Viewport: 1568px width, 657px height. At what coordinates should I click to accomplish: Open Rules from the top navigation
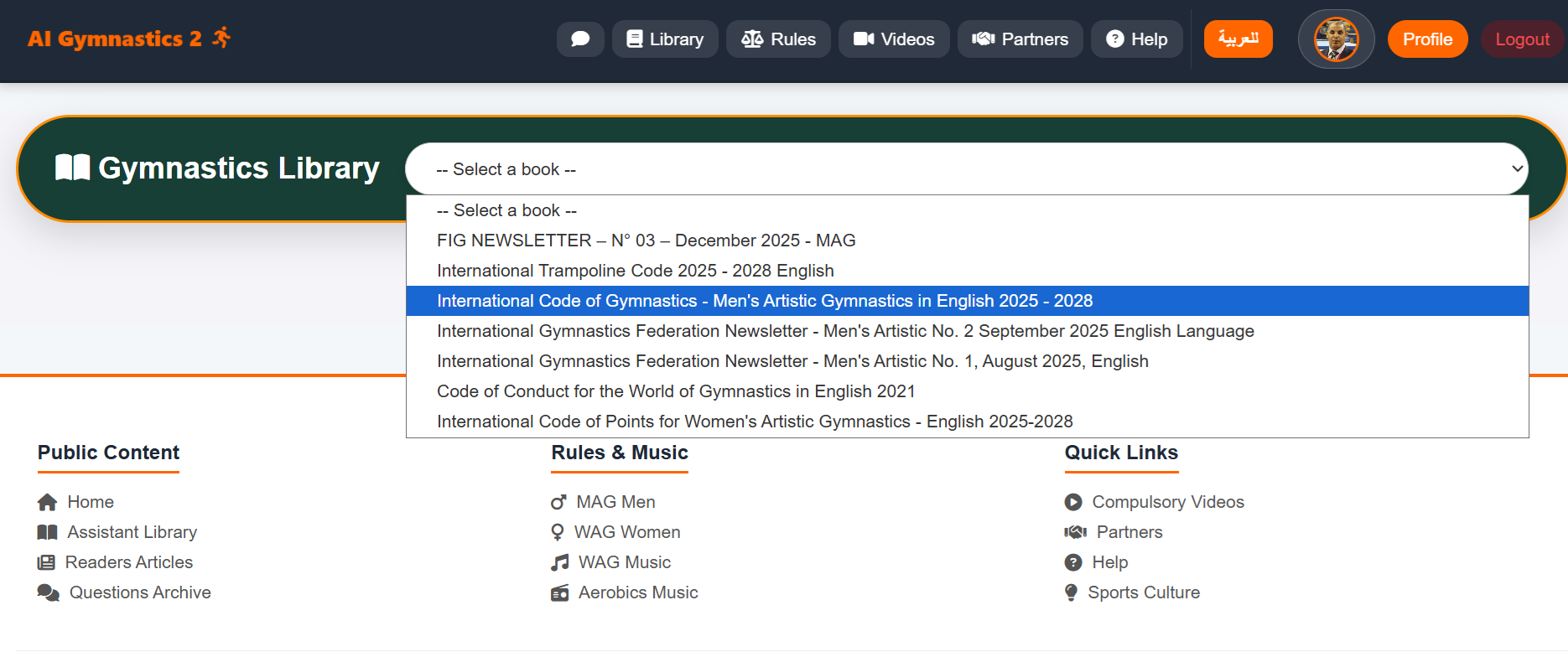(x=778, y=39)
